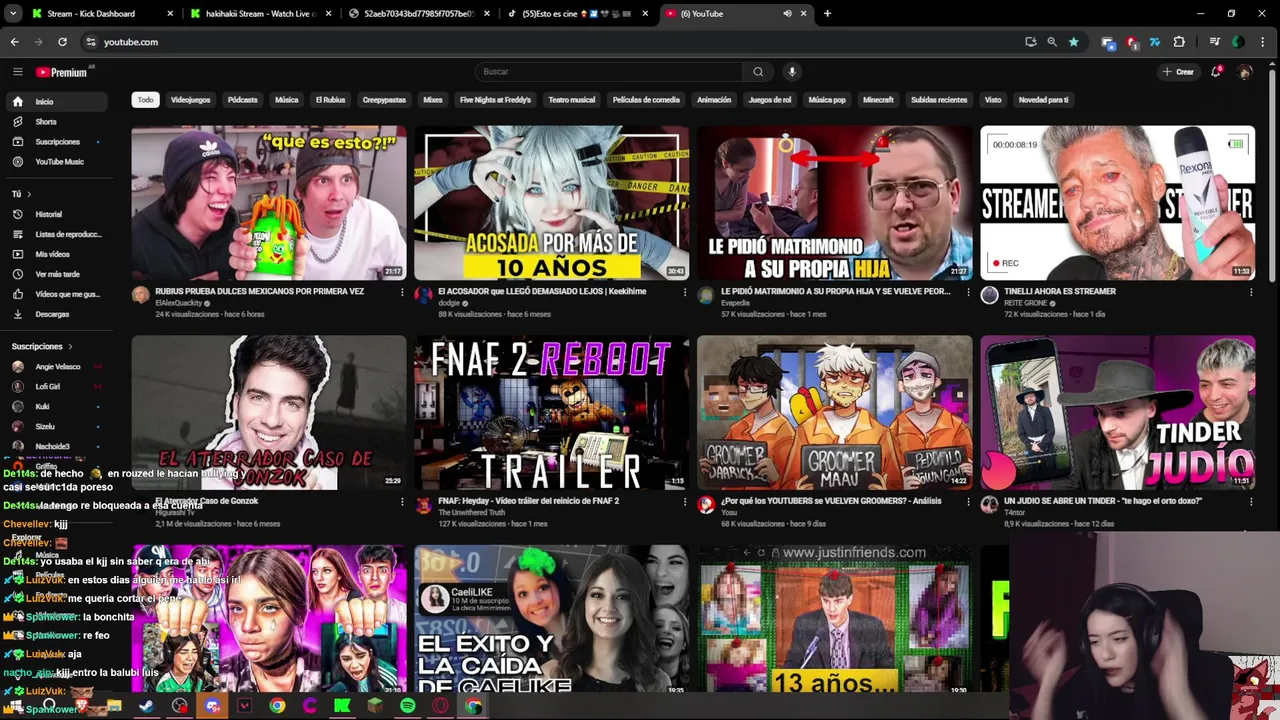Open Discord from the Windows taskbar
Screen dimensions: 1280x720
click(x=212, y=706)
